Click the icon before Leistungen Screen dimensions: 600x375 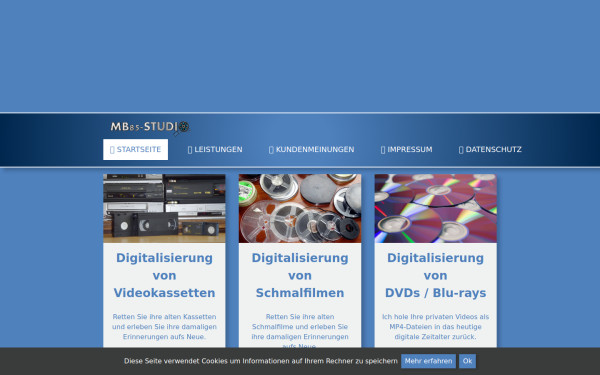click(190, 150)
